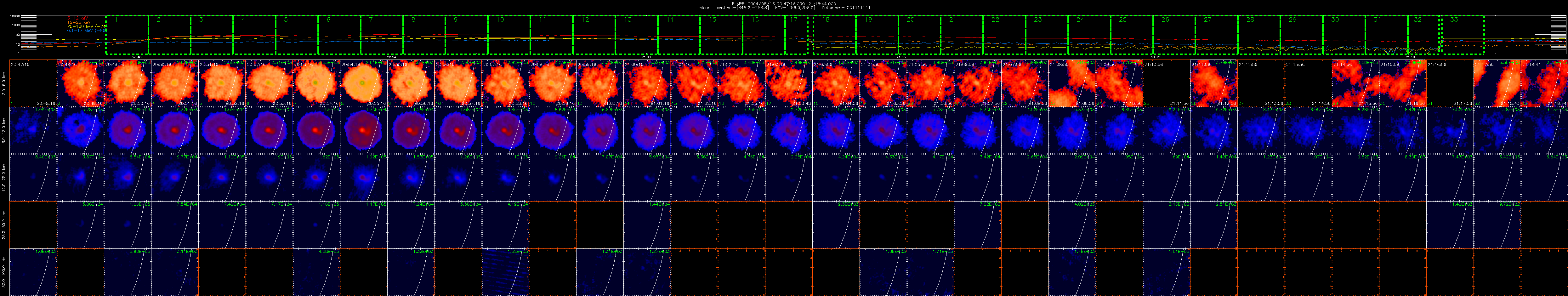This screenshot has width=1568, height=296.
Task: Select time interval 16 box on light curve
Action: (764, 35)
